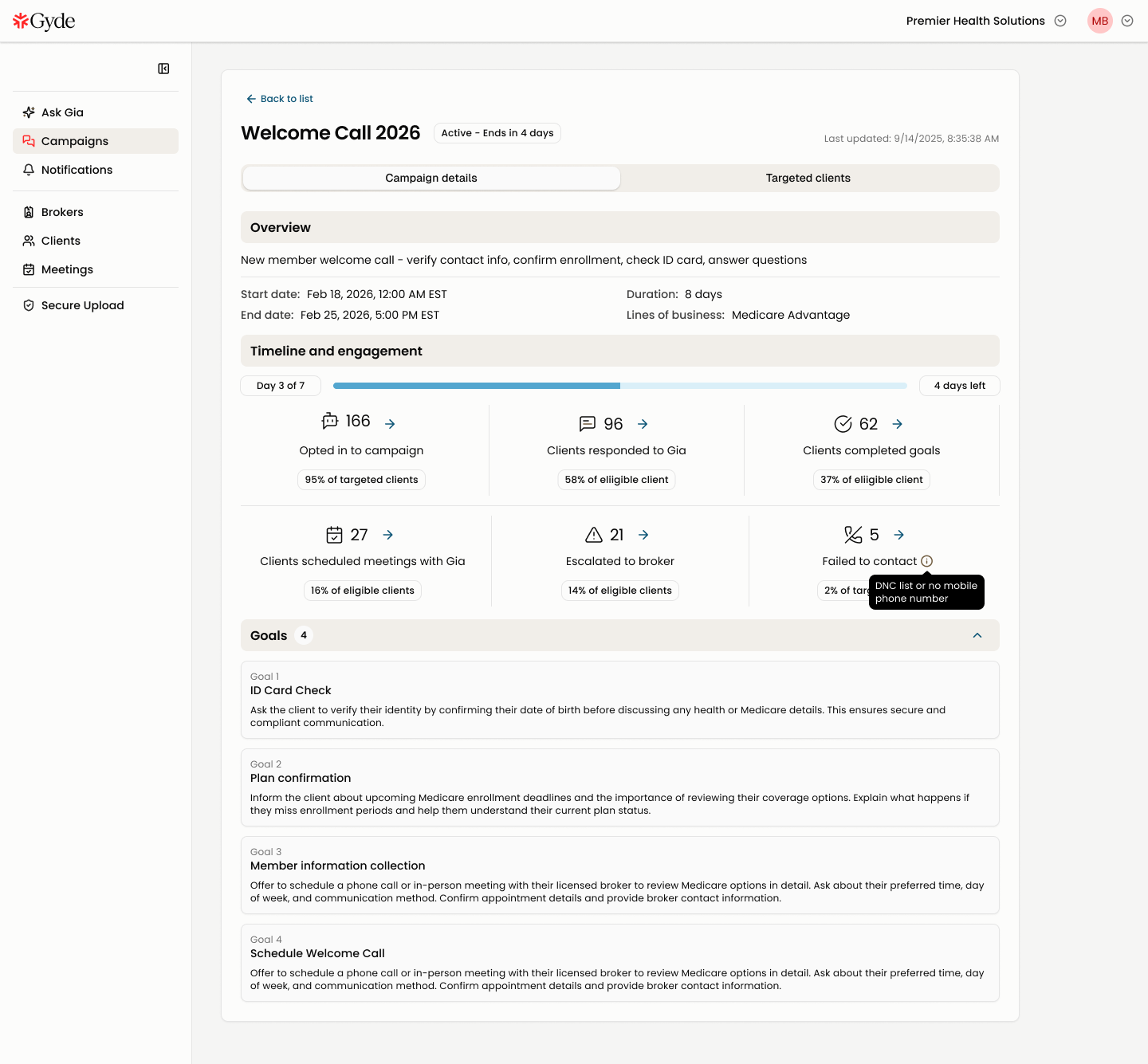Click the Secure Upload shield icon
The height and width of the screenshot is (1064, 1148).
(x=29, y=305)
